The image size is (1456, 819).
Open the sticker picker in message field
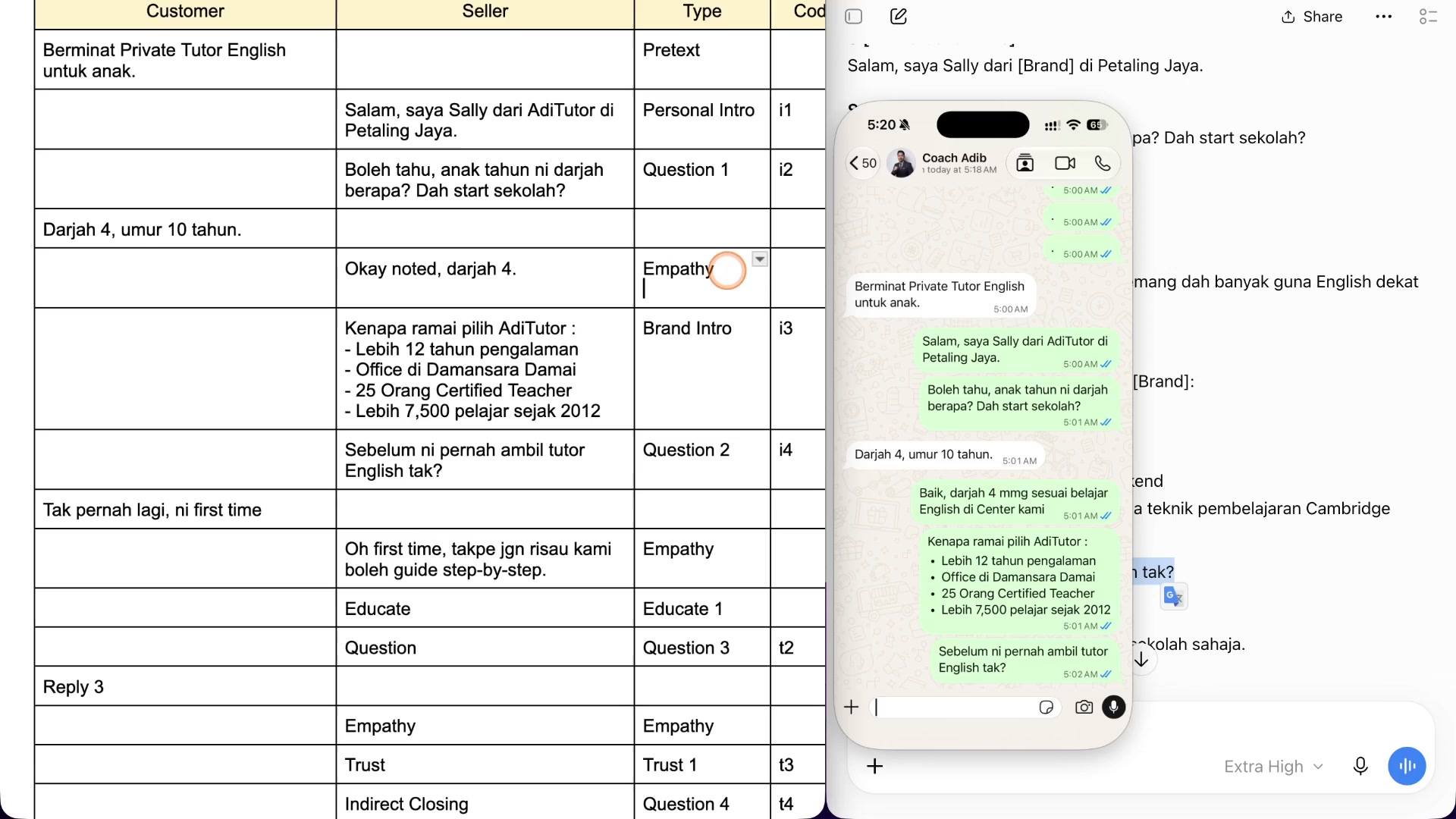pyautogui.click(x=1046, y=708)
